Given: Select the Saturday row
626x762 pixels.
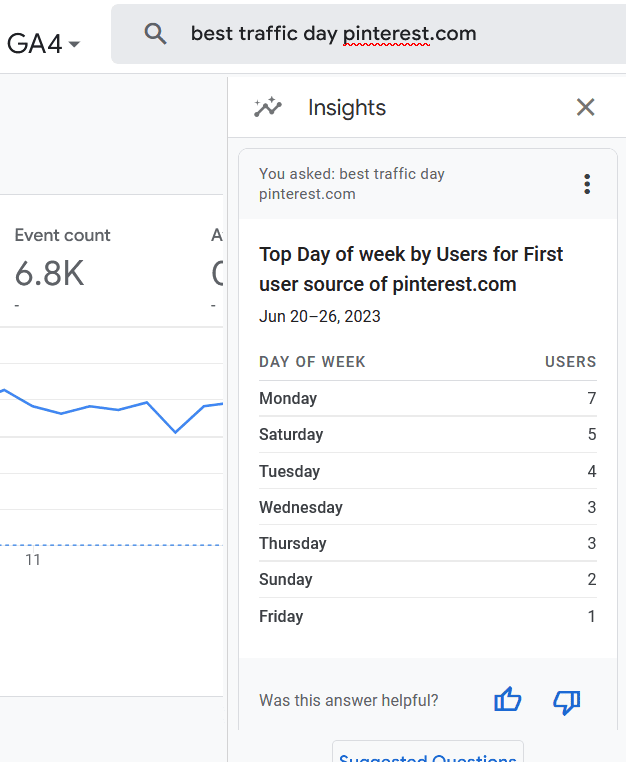Looking at the screenshot, I should click(x=427, y=434).
